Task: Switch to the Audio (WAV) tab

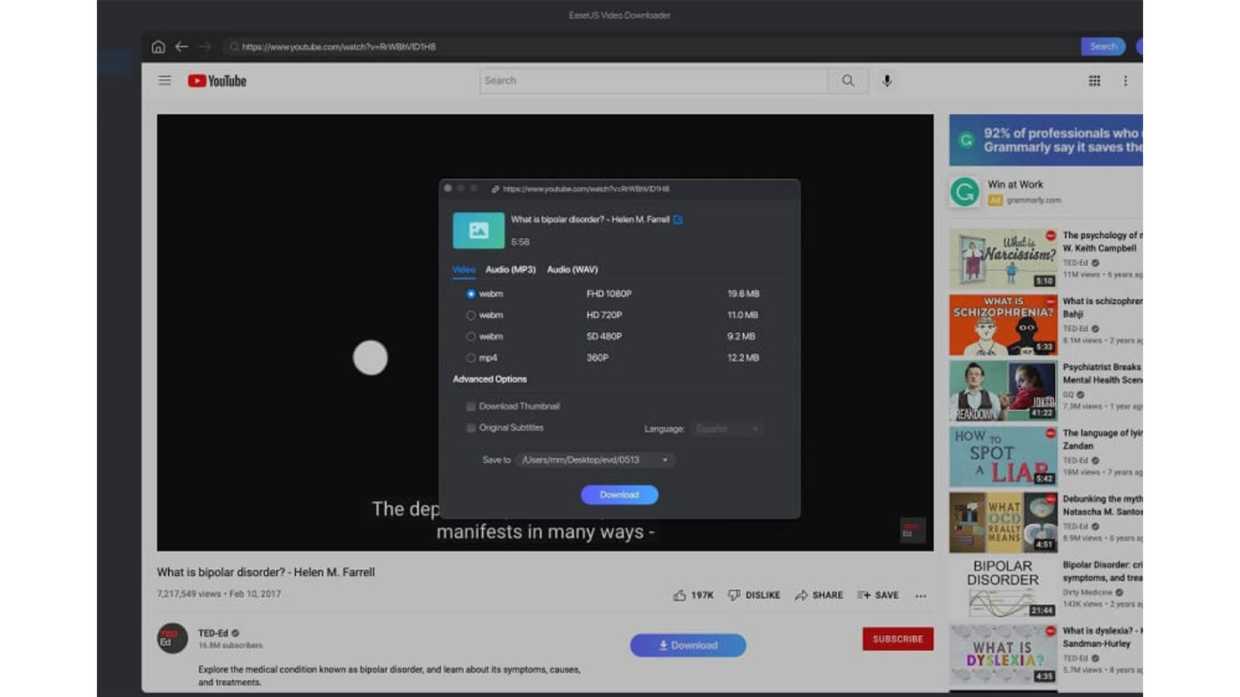Action: pyautogui.click(x=572, y=269)
